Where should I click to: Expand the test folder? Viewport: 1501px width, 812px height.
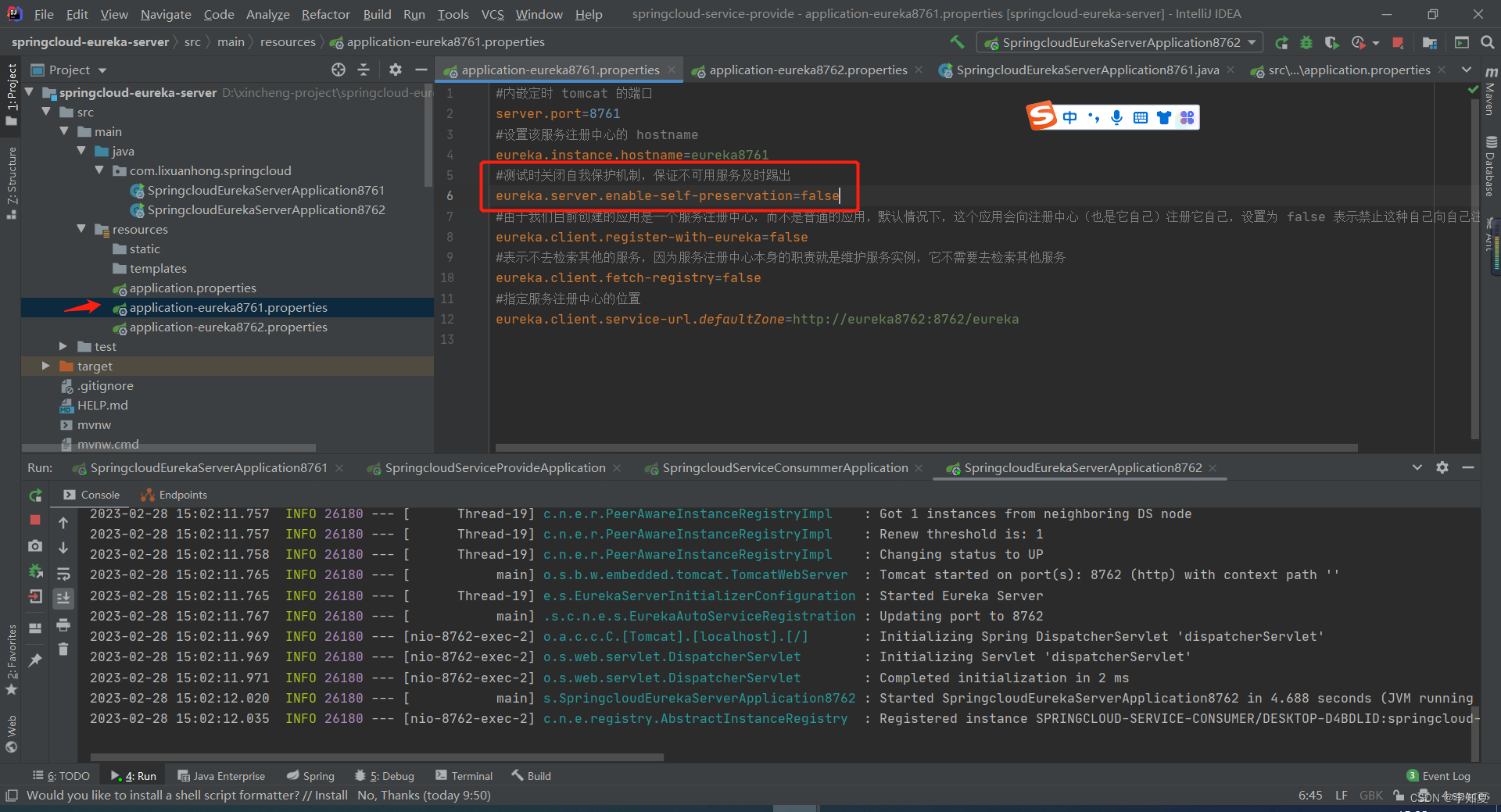(x=63, y=346)
